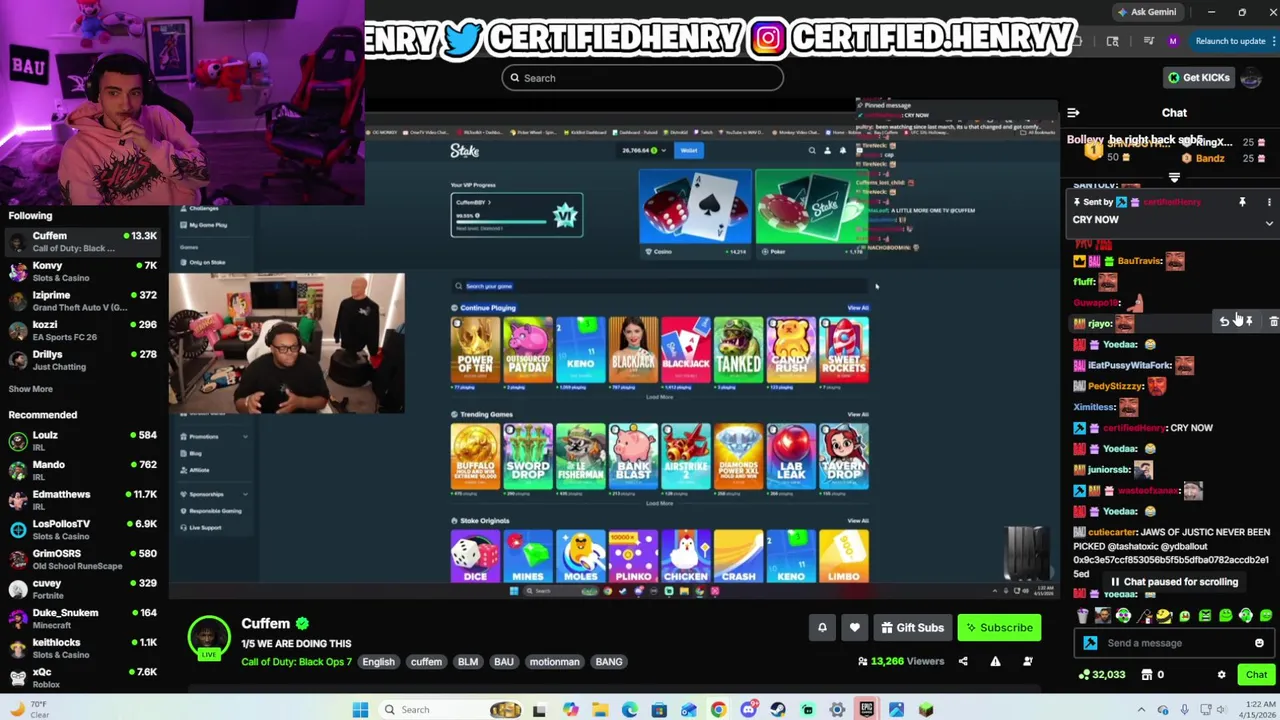Open Chrome three-dot menu beside Relaunch

pos(1274,41)
